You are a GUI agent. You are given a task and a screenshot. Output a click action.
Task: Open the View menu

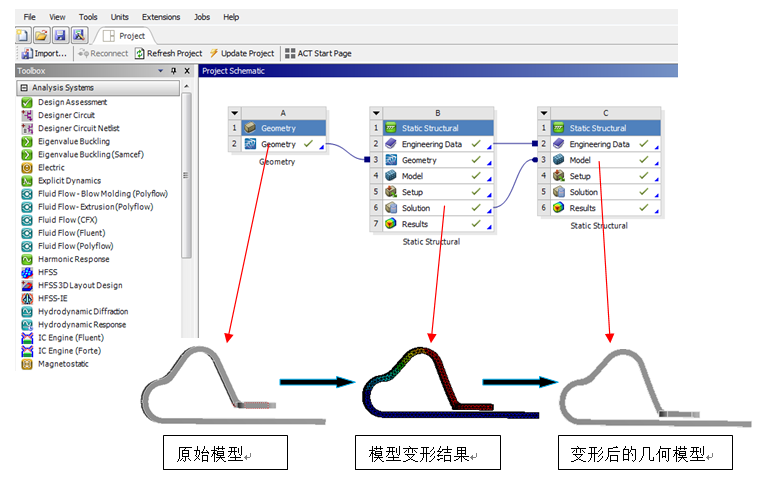tap(57, 17)
